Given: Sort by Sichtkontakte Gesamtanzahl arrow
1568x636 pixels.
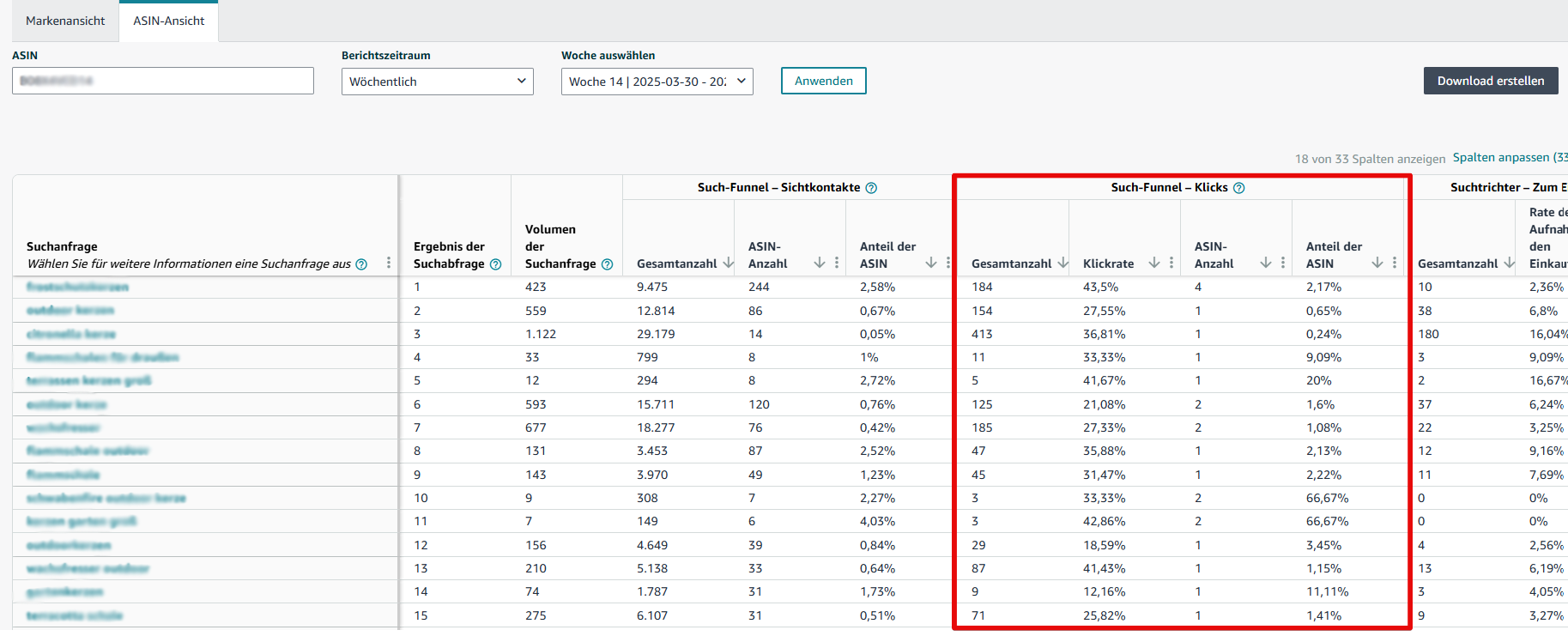Looking at the screenshot, I should [x=729, y=263].
